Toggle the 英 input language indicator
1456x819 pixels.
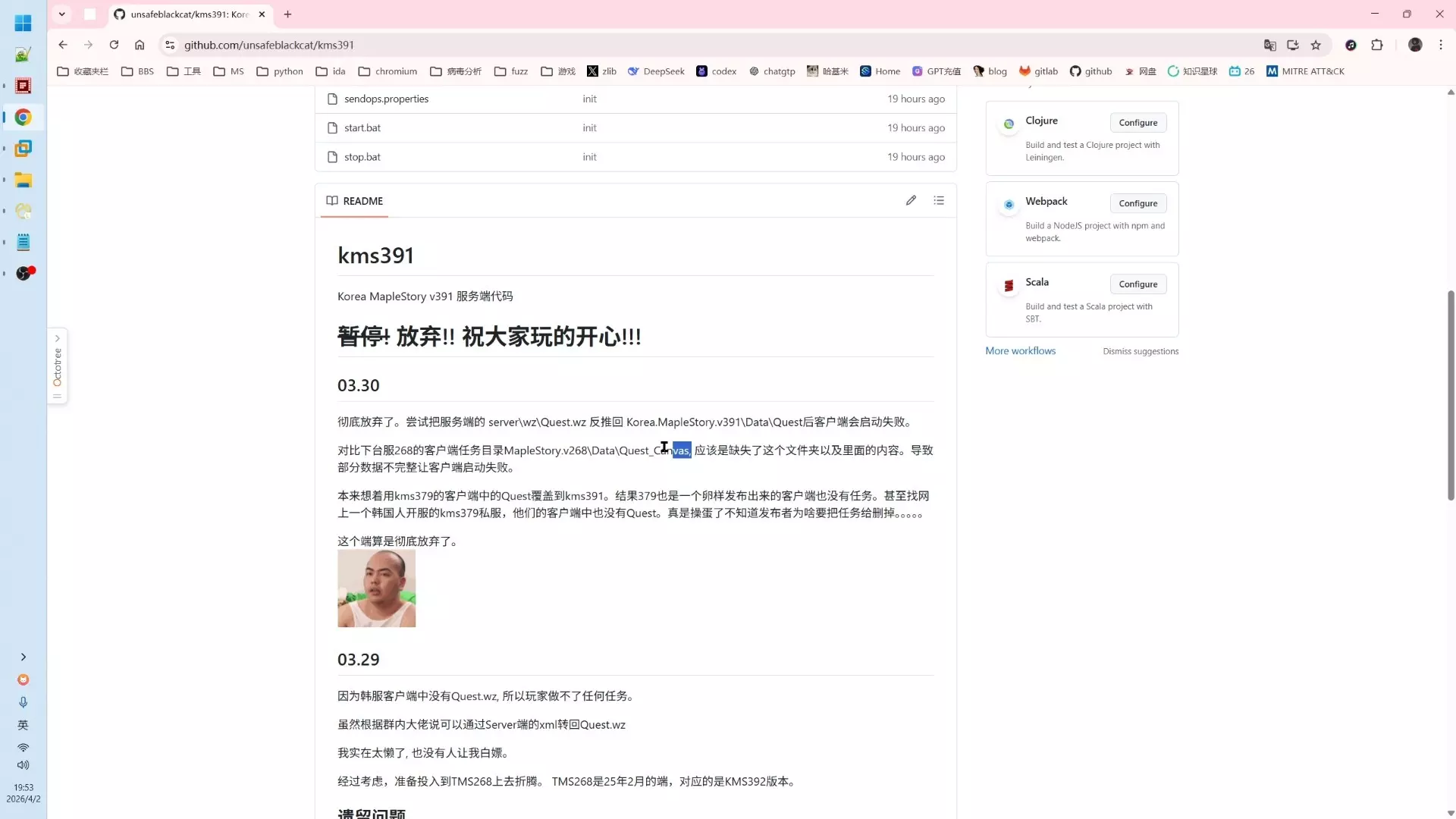click(24, 725)
